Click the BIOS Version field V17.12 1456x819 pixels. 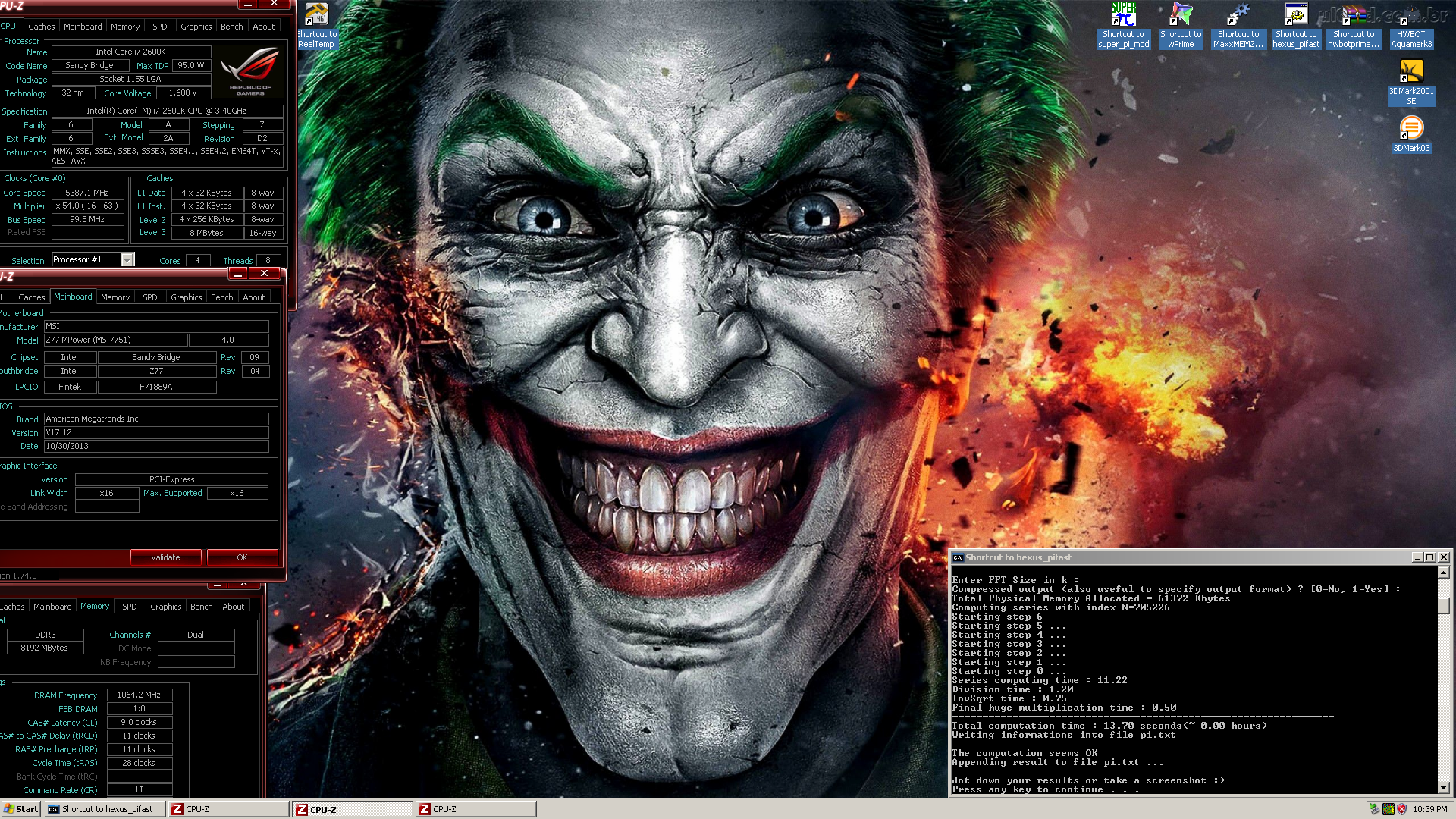[156, 432]
